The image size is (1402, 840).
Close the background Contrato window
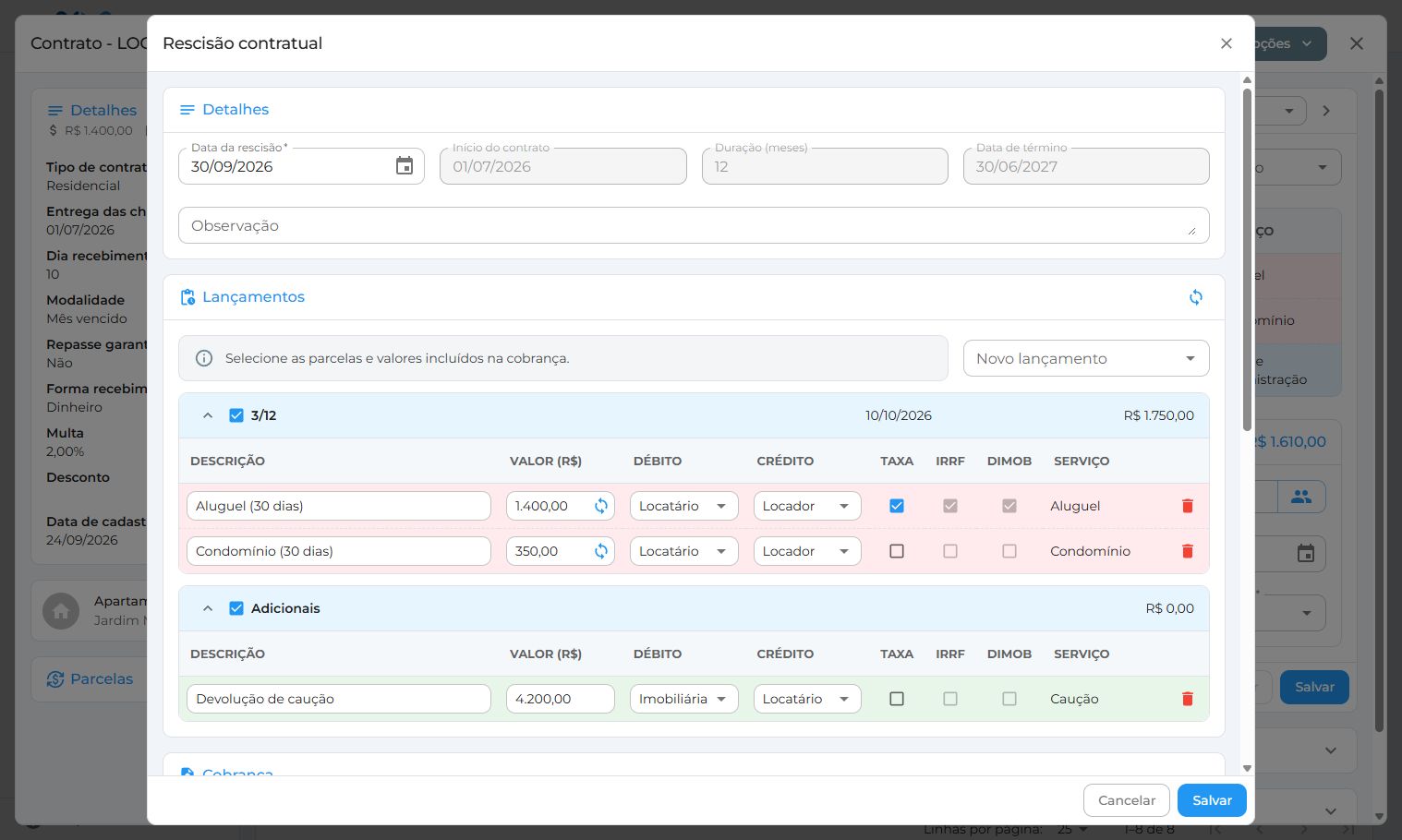[x=1357, y=43]
